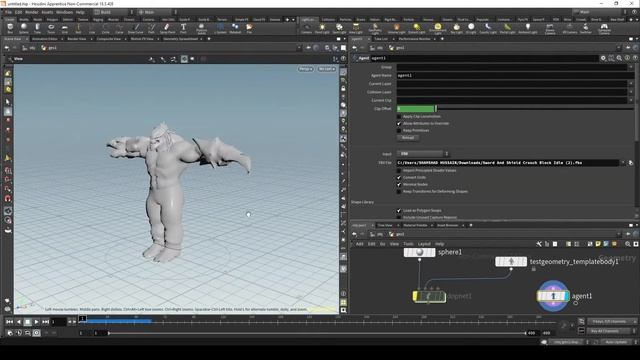Add a Spot Light from shelf

(339, 29)
